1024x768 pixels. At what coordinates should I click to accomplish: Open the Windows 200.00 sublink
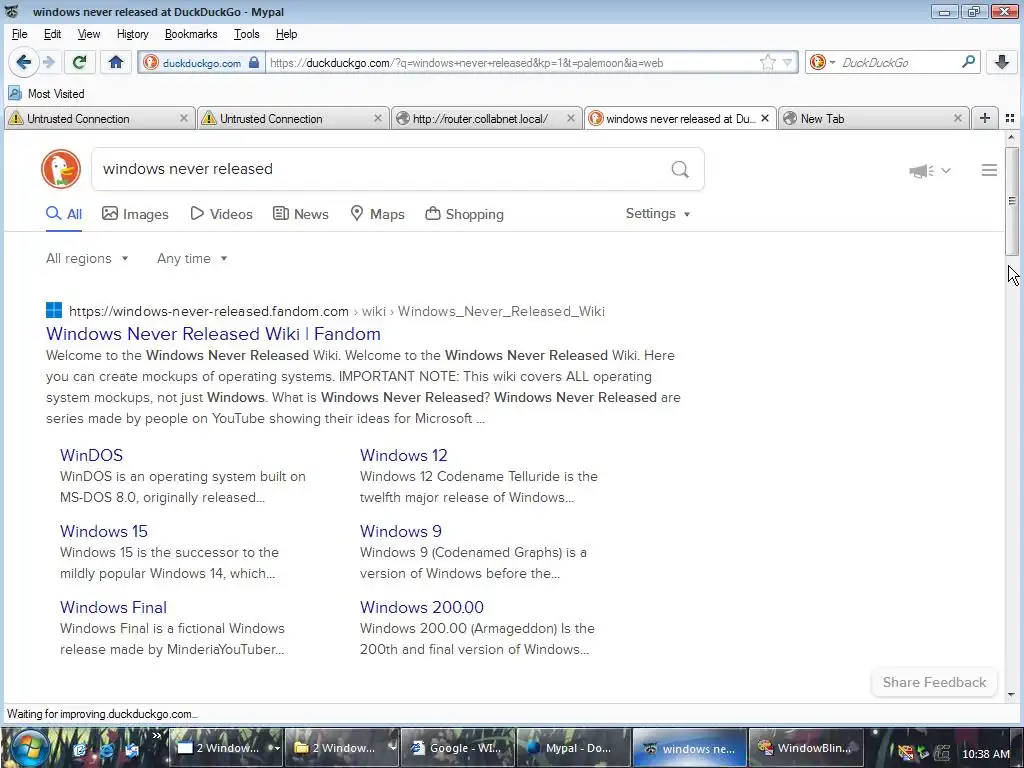[x=422, y=607]
